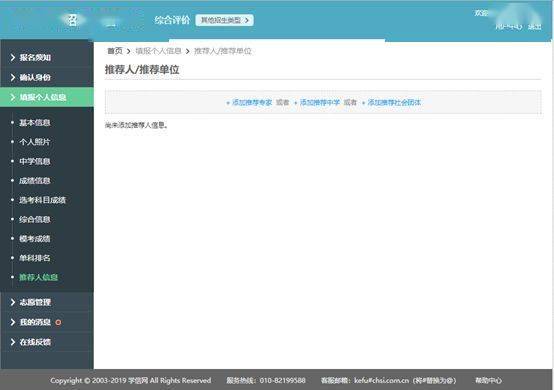Open 模考成绩 in the sidebar
Screen dimensions: 554x390
click(x=35, y=239)
